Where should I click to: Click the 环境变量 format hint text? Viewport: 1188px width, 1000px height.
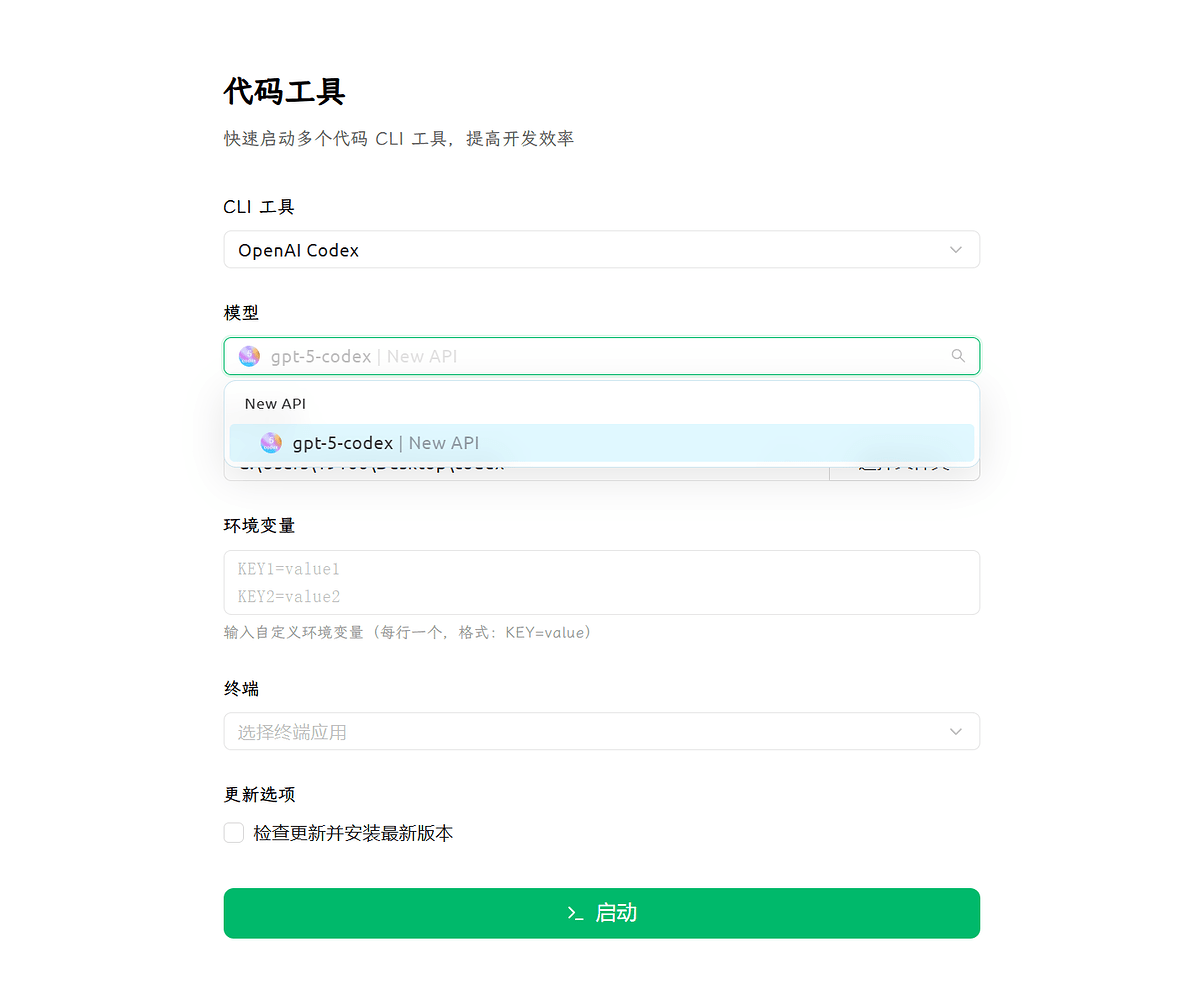(x=408, y=633)
